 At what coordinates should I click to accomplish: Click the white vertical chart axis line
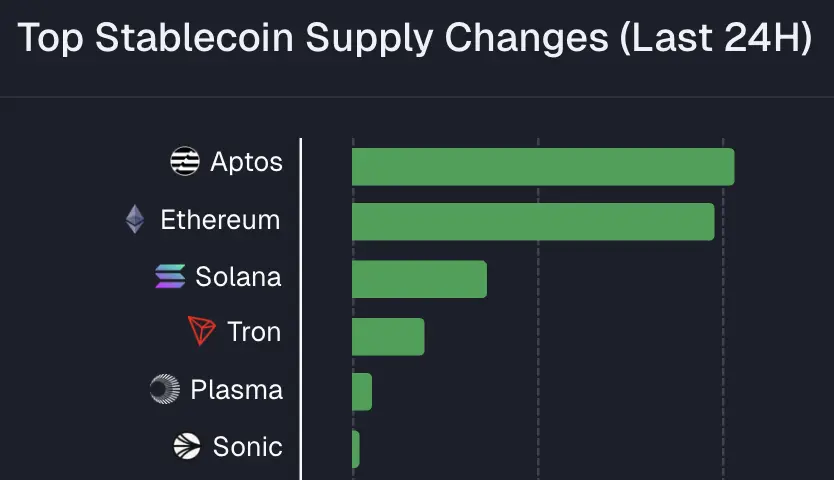click(301, 300)
